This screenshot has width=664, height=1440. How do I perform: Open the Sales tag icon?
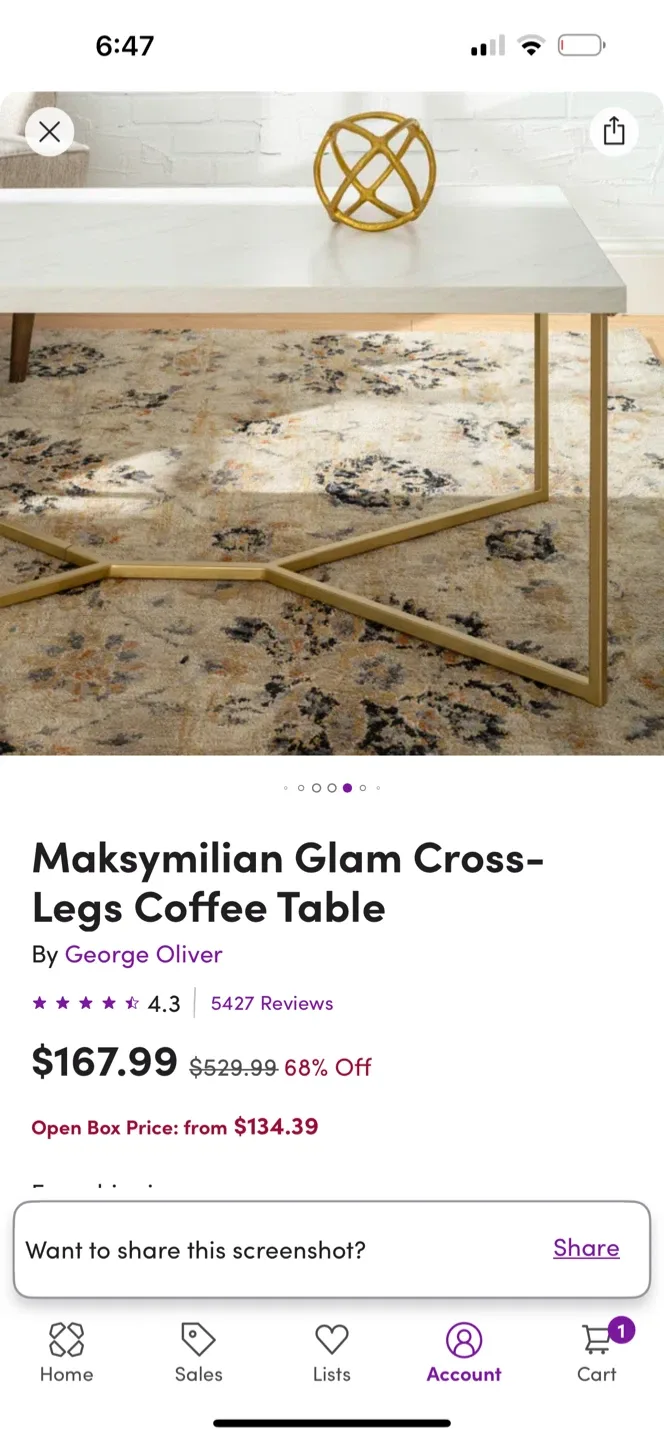click(198, 1339)
